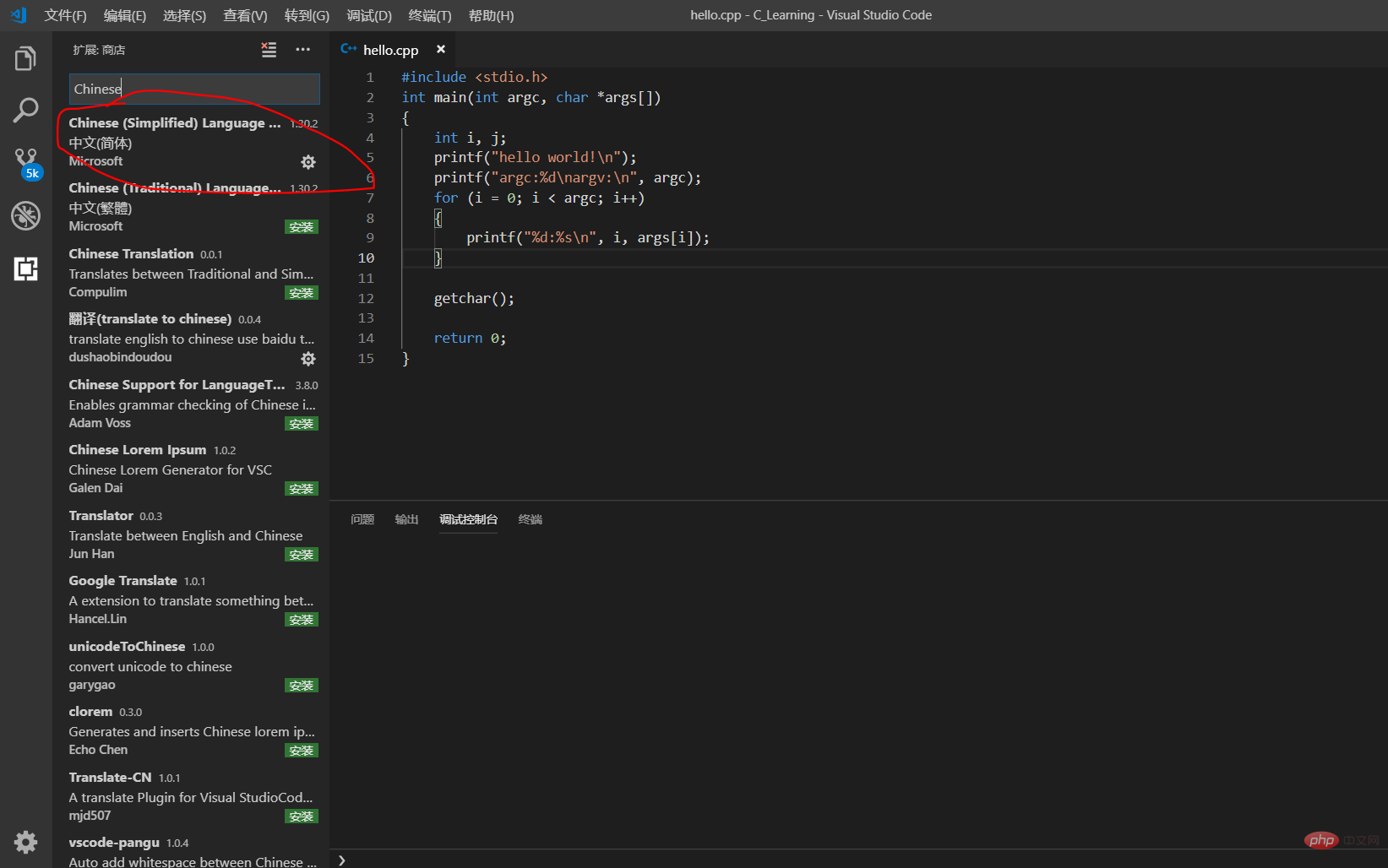Open the clorem 0.3.0 extension entry
Screen dimensions: 1388x868
[191, 730]
